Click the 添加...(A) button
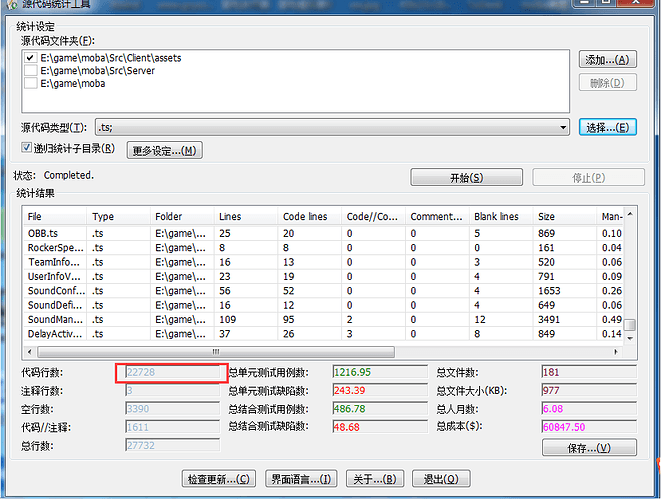The height and width of the screenshot is (500, 661). tap(607, 60)
